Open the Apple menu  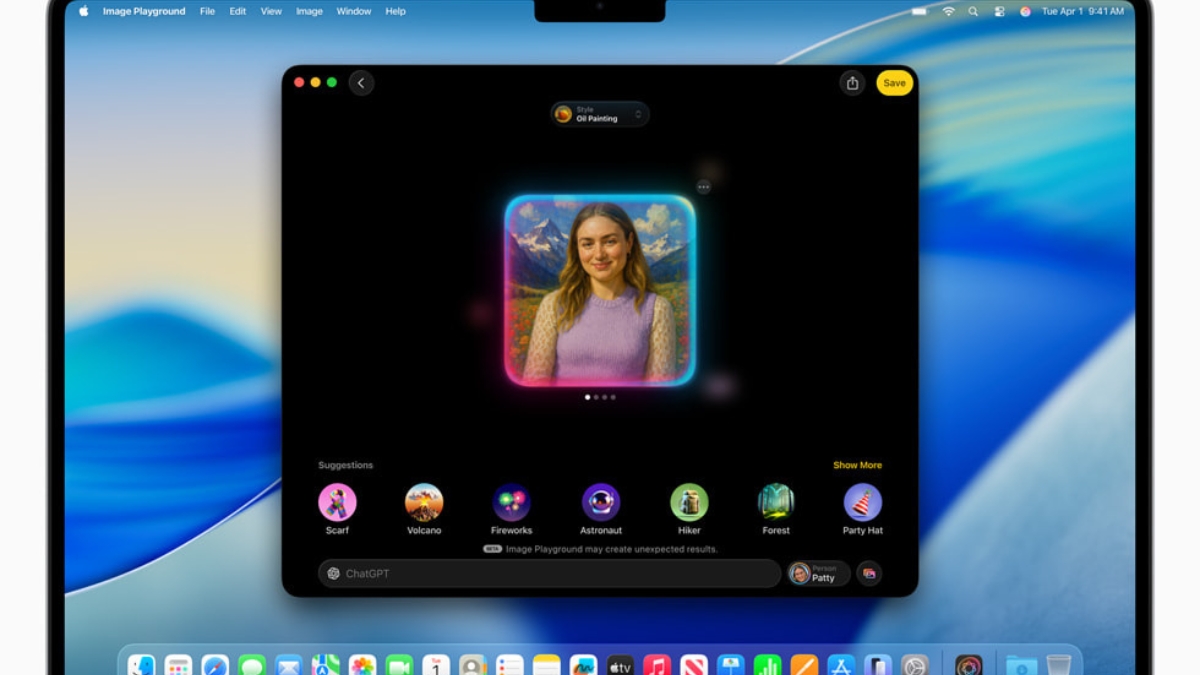point(83,11)
